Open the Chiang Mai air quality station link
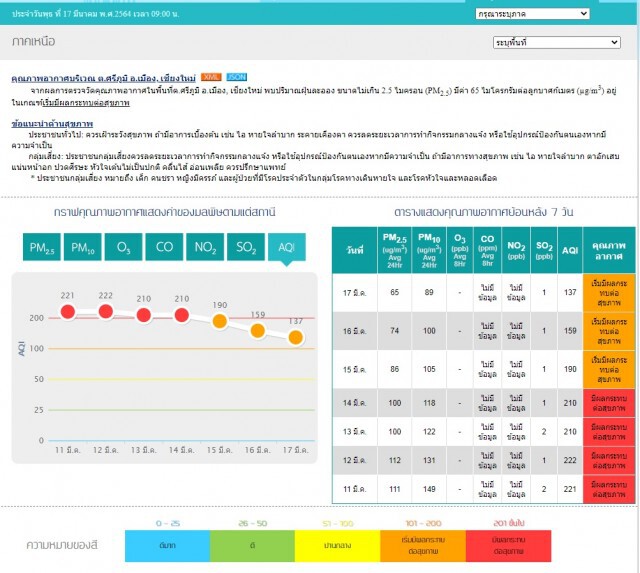Image resolution: width=640 pixels, height=573 pixels. (103, 78)
